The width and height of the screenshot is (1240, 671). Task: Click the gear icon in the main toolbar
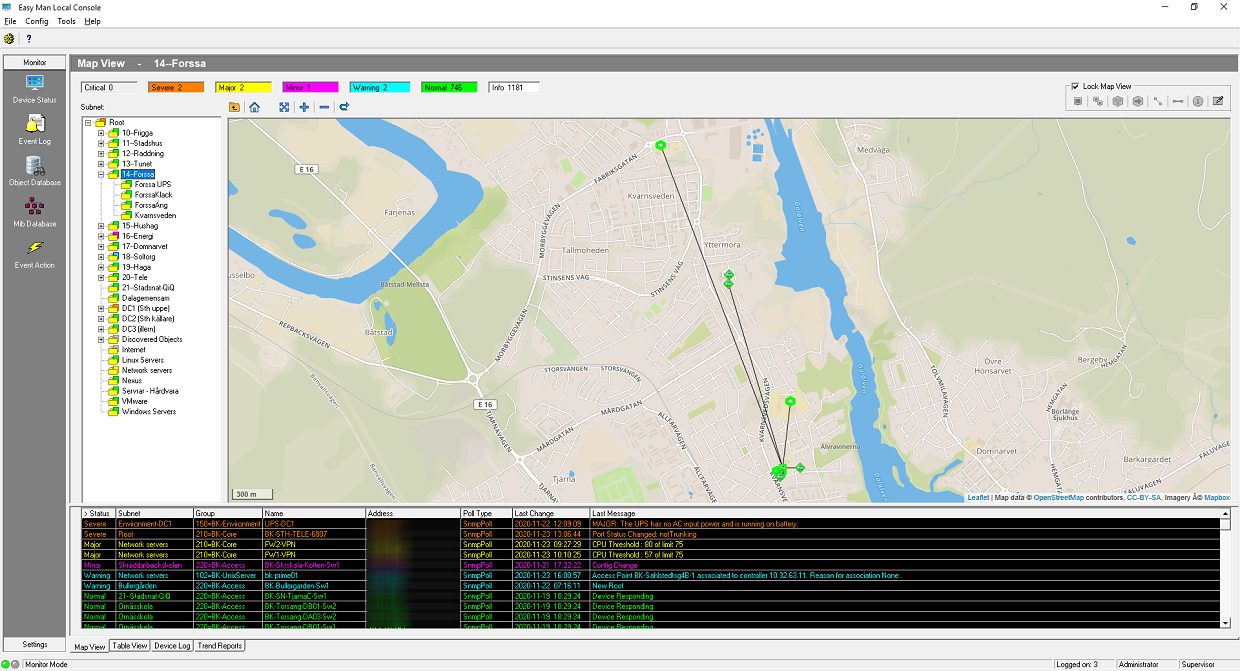coord(10,39)
